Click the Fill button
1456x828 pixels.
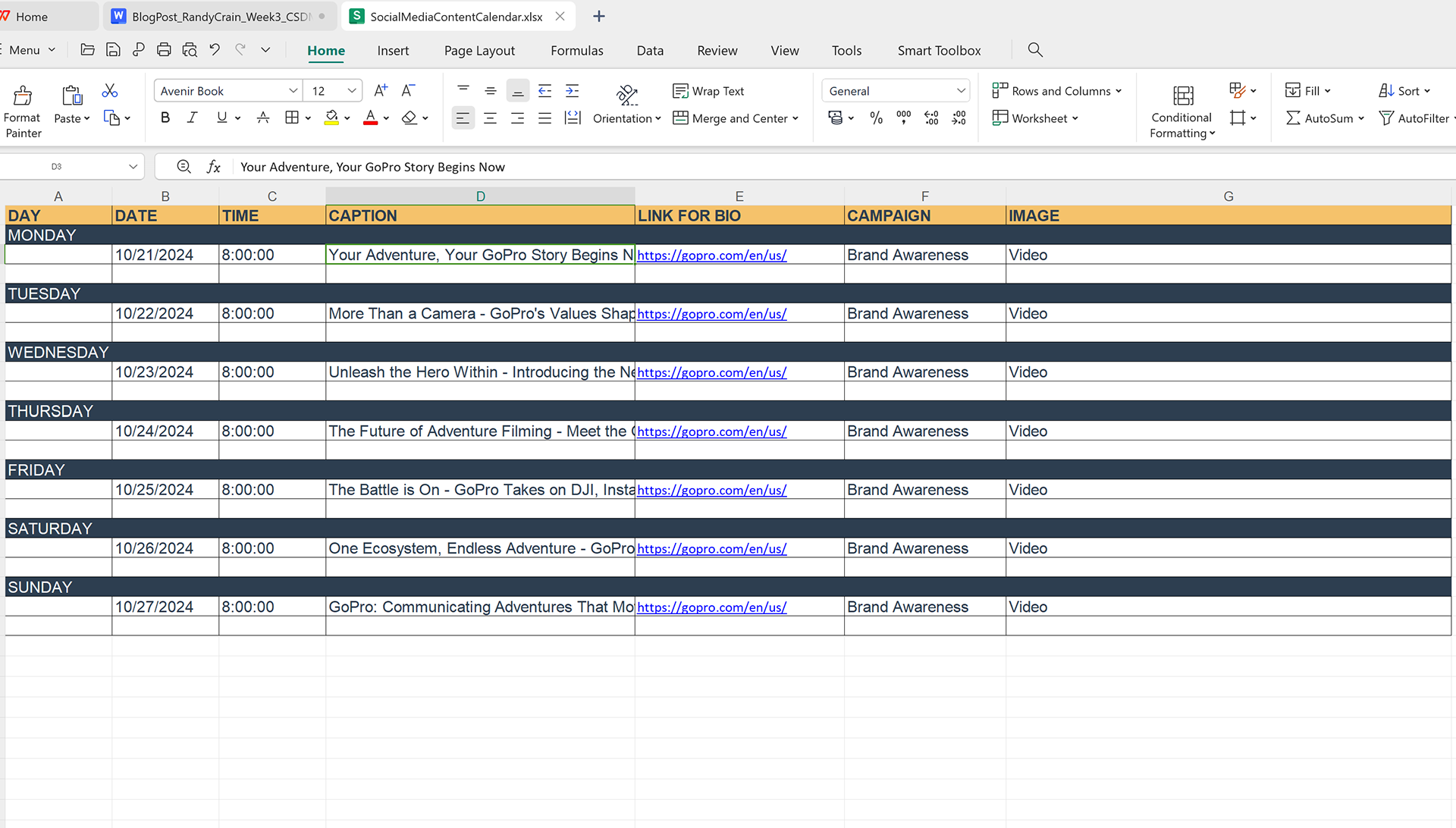tap(1307, 91)
